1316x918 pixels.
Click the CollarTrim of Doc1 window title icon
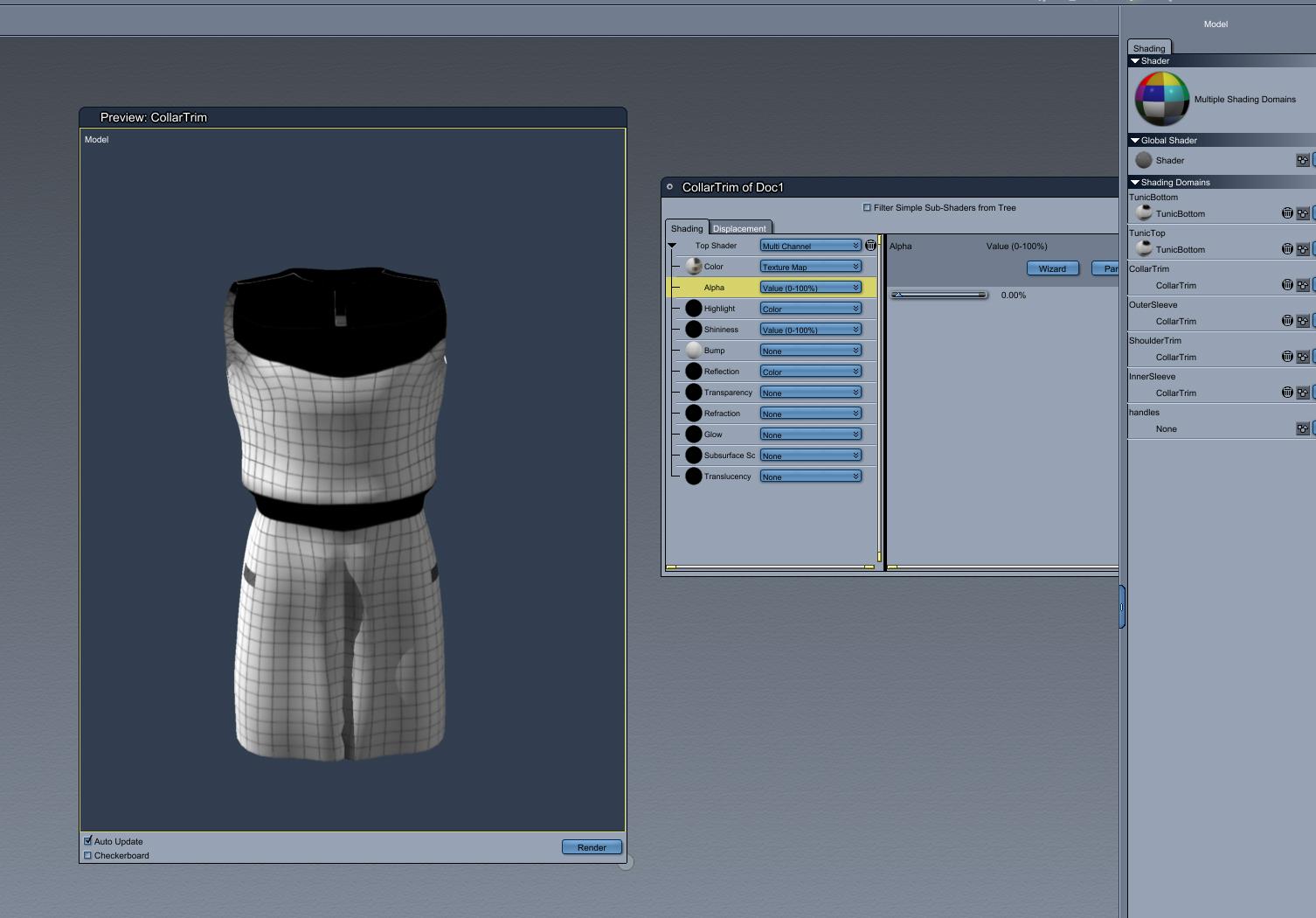(670, 186)
